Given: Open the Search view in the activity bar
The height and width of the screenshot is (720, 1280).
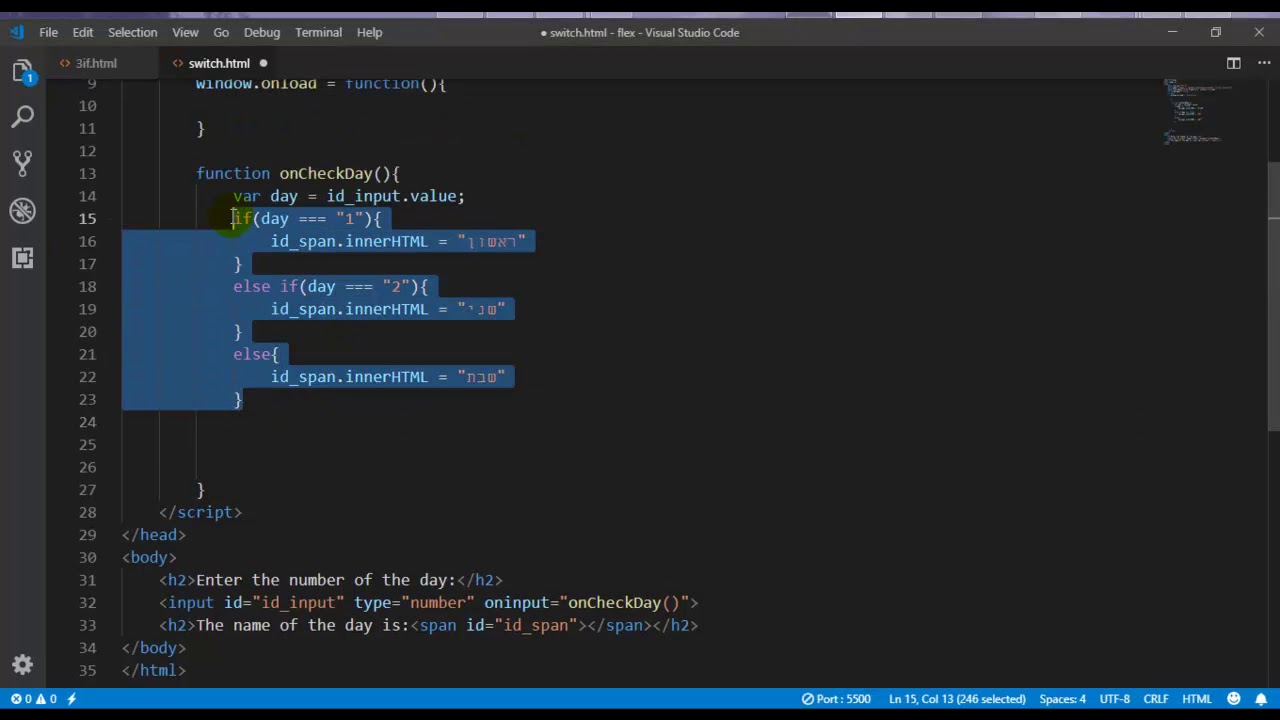Looking at the screenshot, I should [23, 117].
